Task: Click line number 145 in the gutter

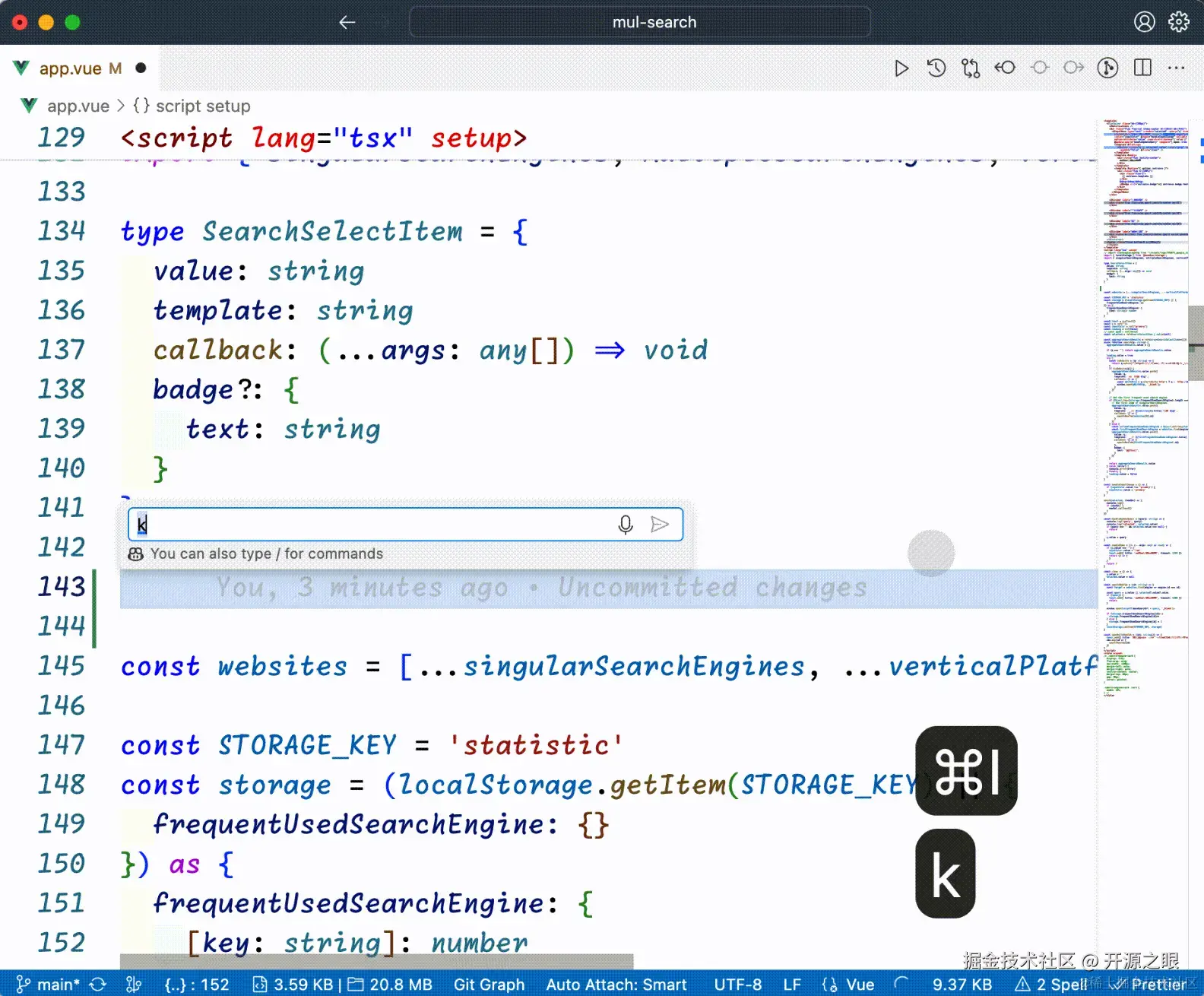Action: (x=62, y=666)
